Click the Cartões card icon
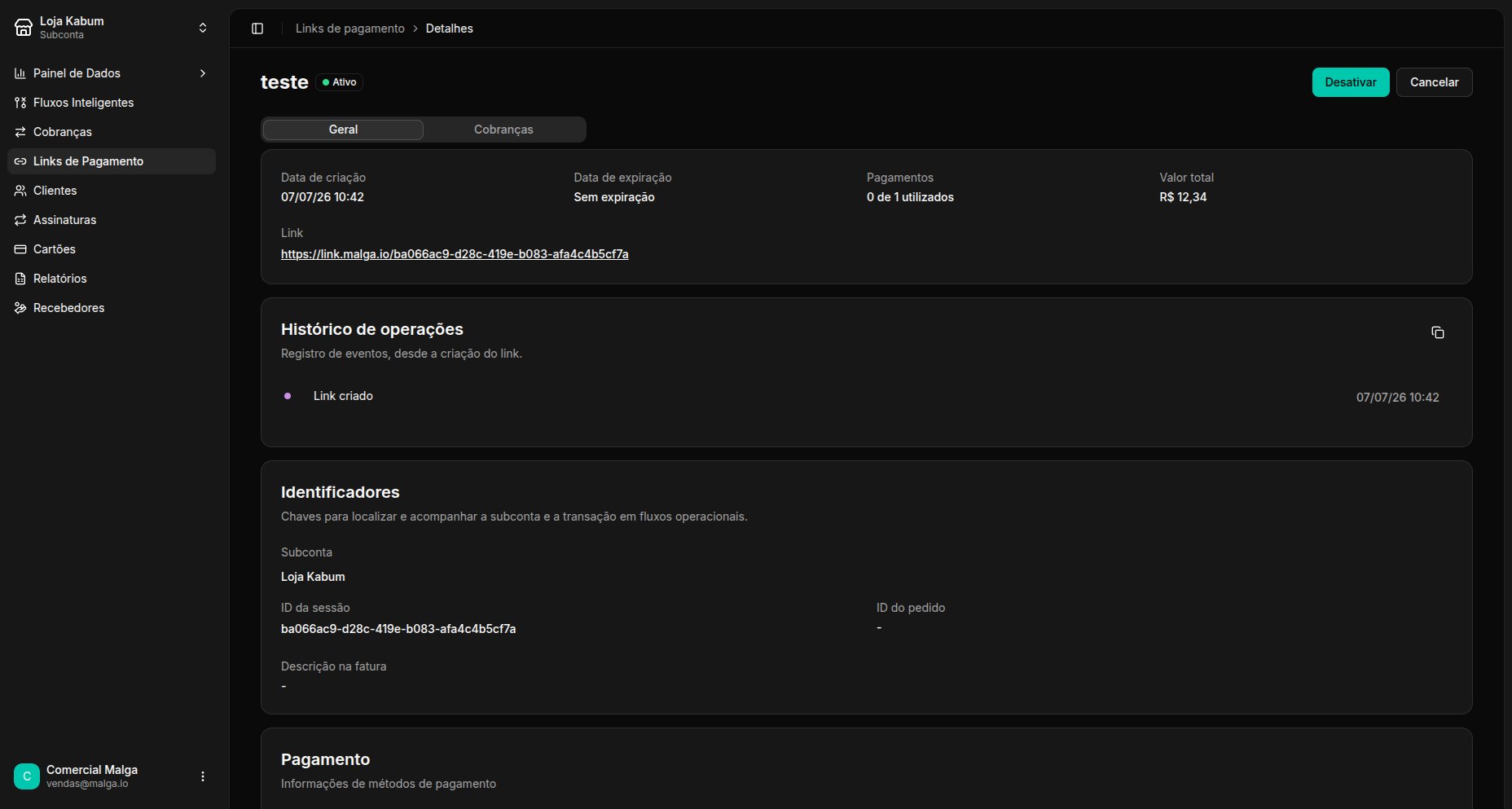1512x809 pixels. [20, 249]
